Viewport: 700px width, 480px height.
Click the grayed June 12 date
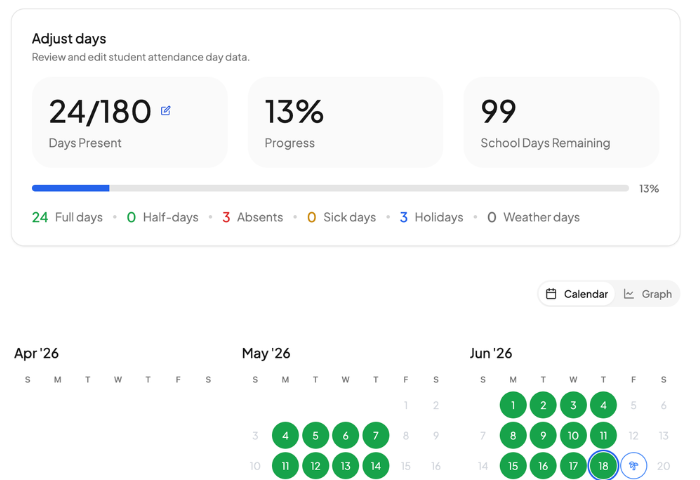coord(633,435)
